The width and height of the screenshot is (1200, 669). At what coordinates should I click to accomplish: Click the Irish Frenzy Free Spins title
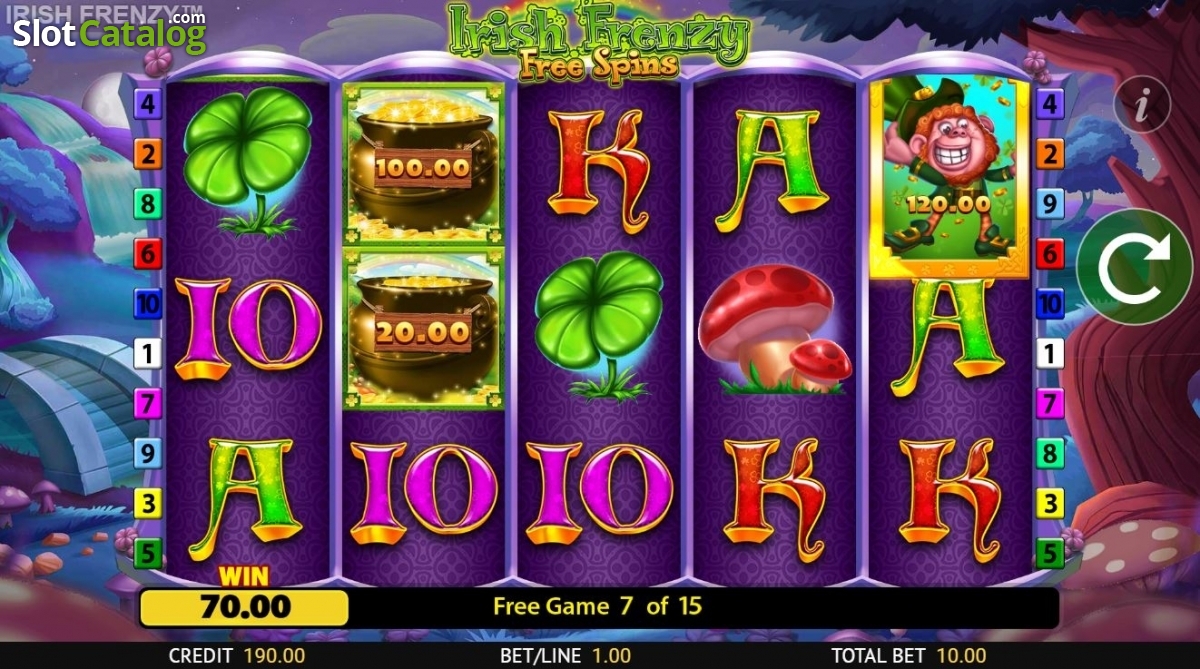(x=597, y=40)
